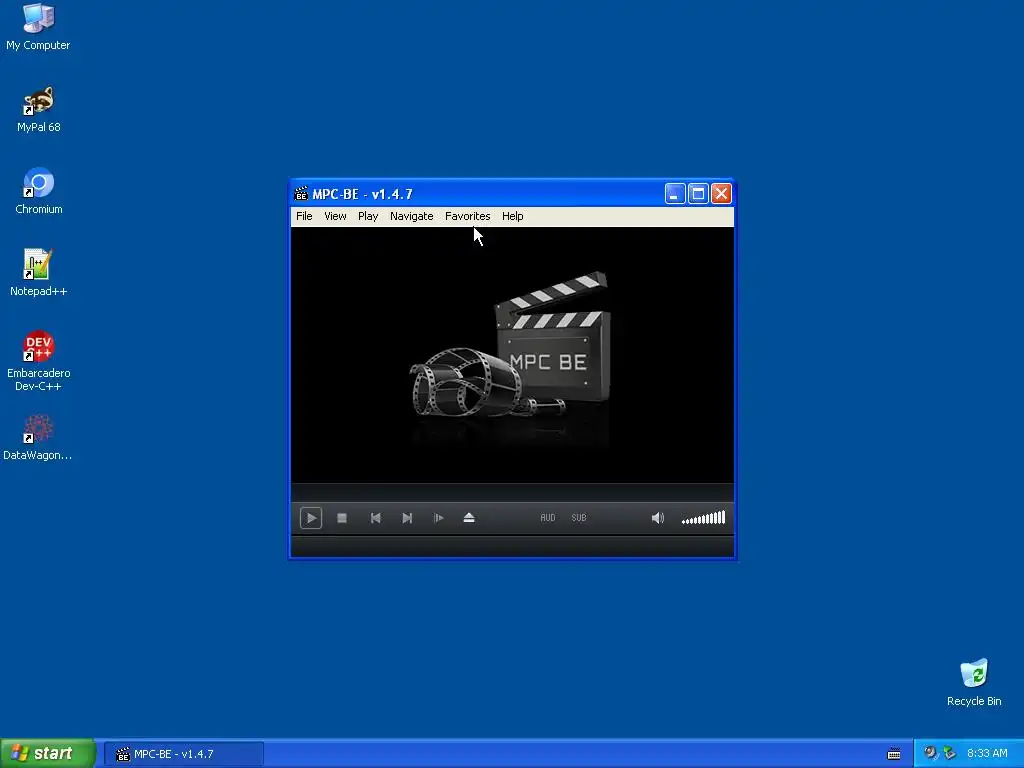Viewport: 1024px width, 768px height.
Task: Click the first system tray icon
Action: pos(930,753)
